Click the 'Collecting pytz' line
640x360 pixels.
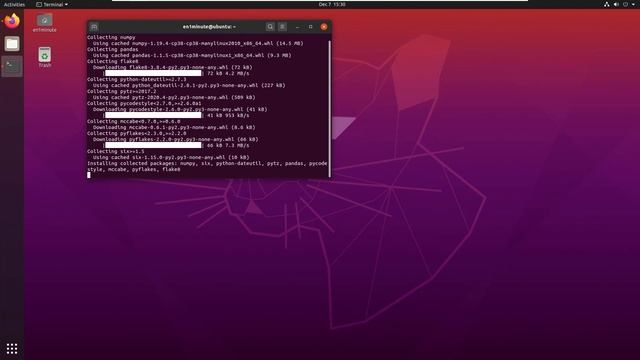click(122, 91)
